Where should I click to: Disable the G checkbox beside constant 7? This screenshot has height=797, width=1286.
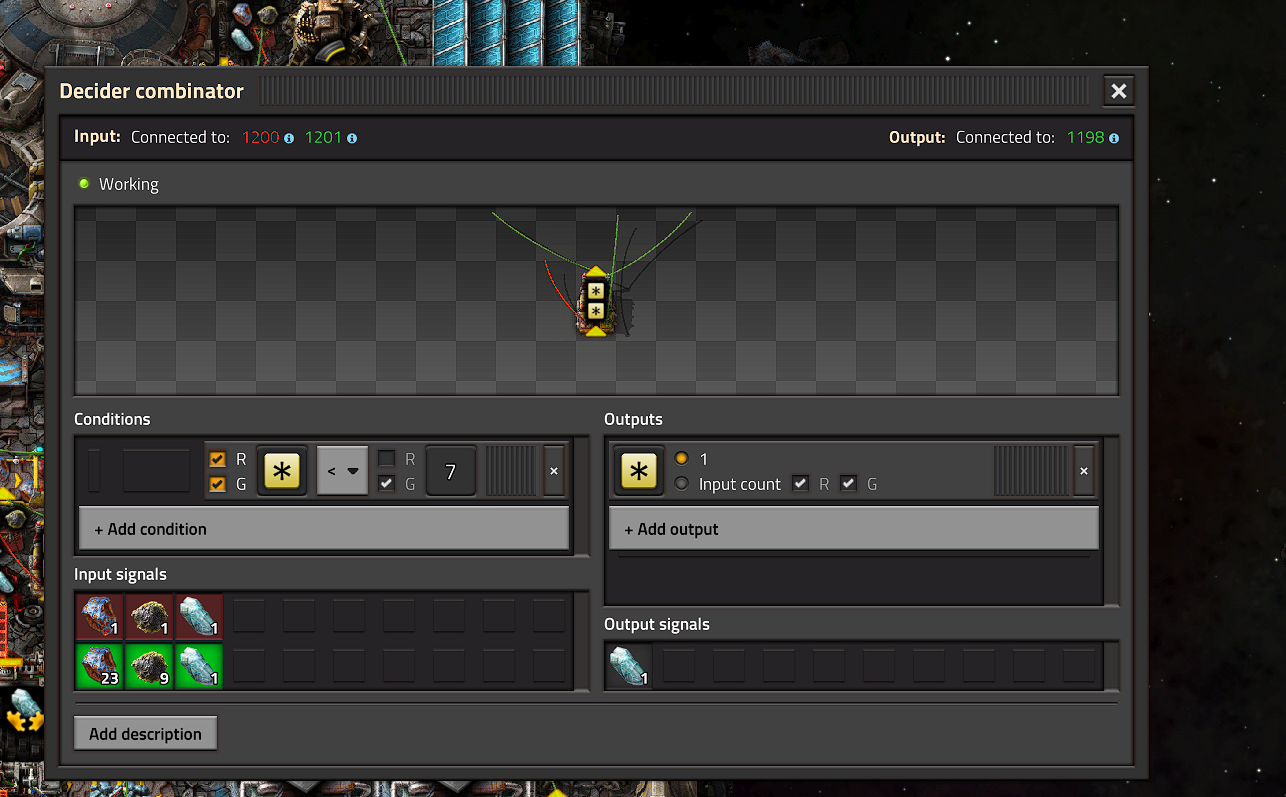(386, 484)
